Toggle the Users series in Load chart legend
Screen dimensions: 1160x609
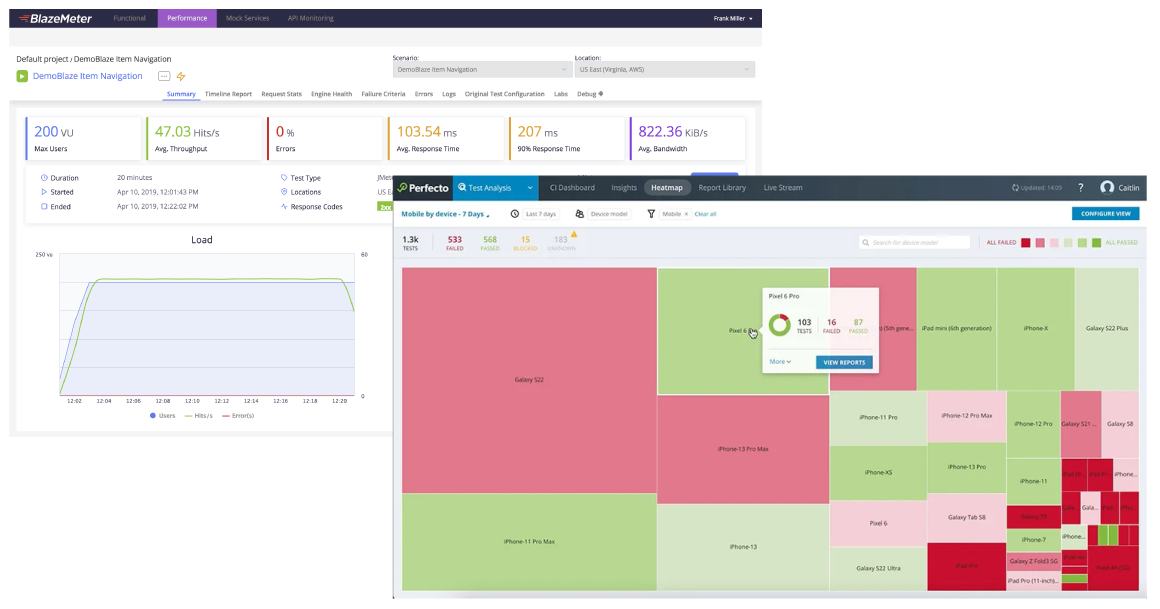click(x=163, y=416)
